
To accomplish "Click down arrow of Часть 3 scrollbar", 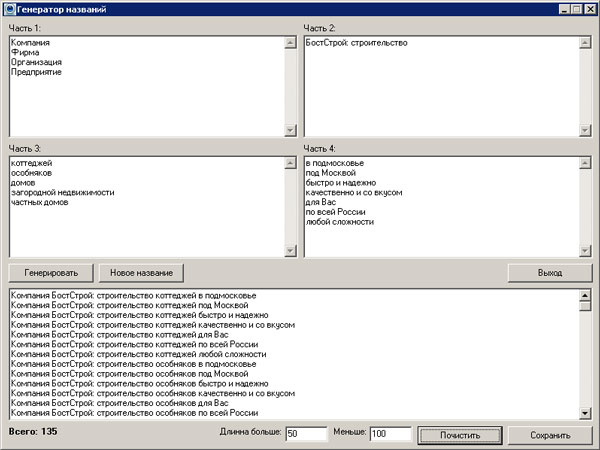I will 290,250.
